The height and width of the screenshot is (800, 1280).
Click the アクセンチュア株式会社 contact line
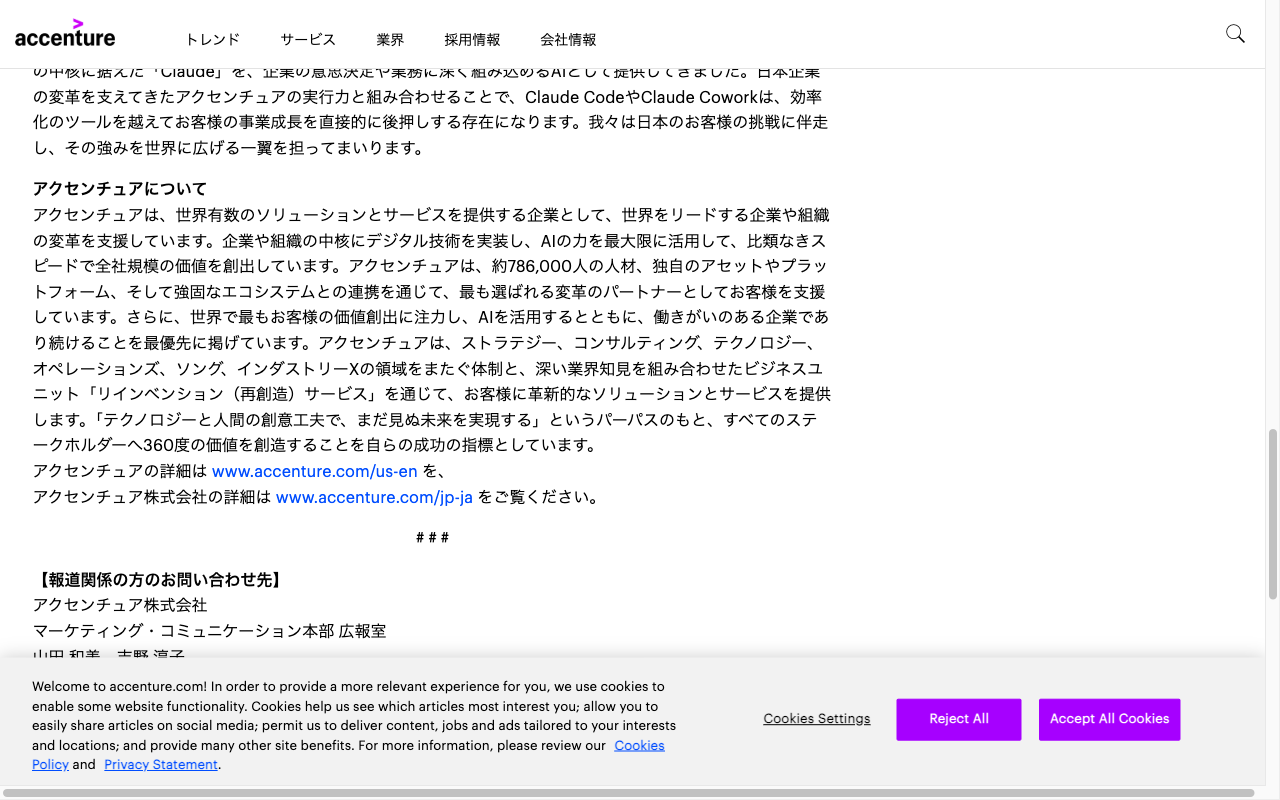[x=120, y=605]
